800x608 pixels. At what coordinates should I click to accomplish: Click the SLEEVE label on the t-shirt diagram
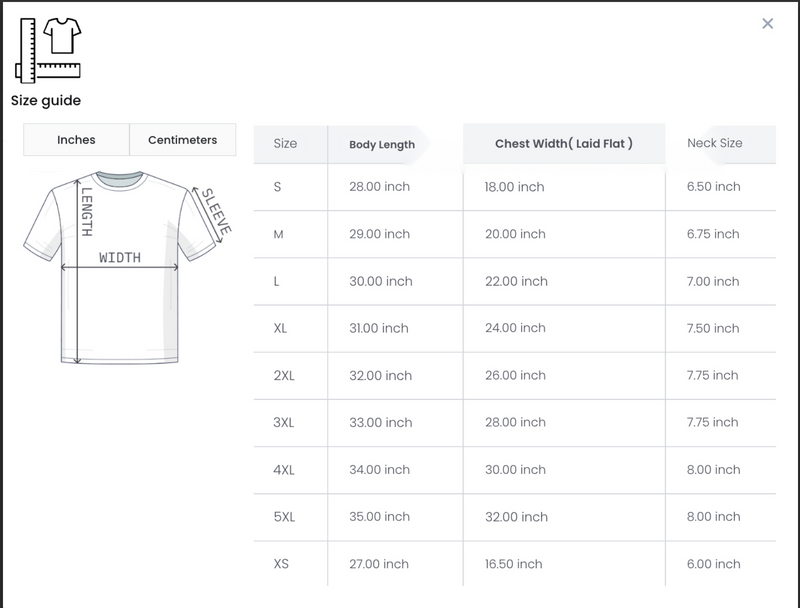click(x=216, y=211)
